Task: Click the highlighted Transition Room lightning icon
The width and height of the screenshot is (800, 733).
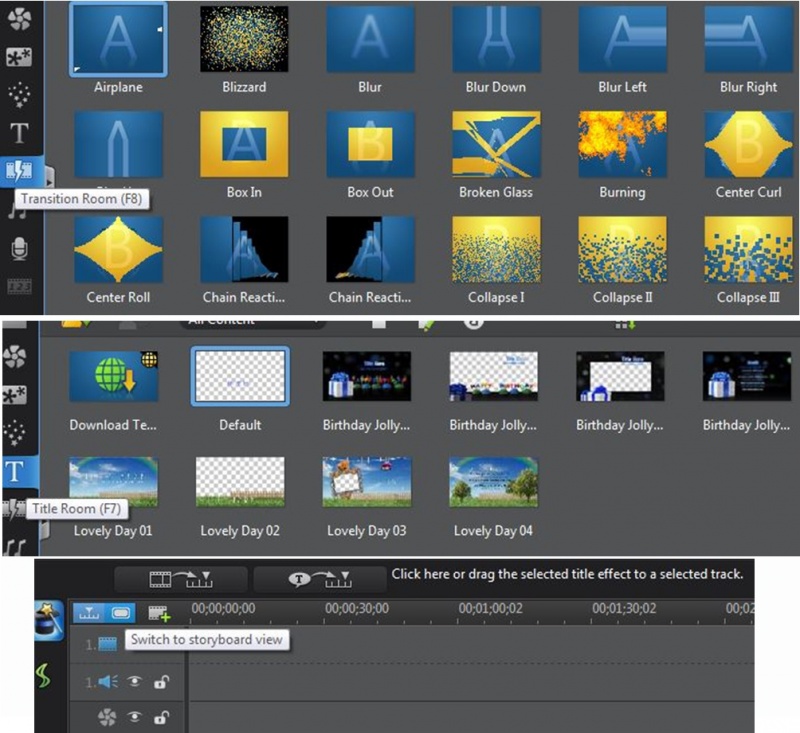Action: point(19,170)
